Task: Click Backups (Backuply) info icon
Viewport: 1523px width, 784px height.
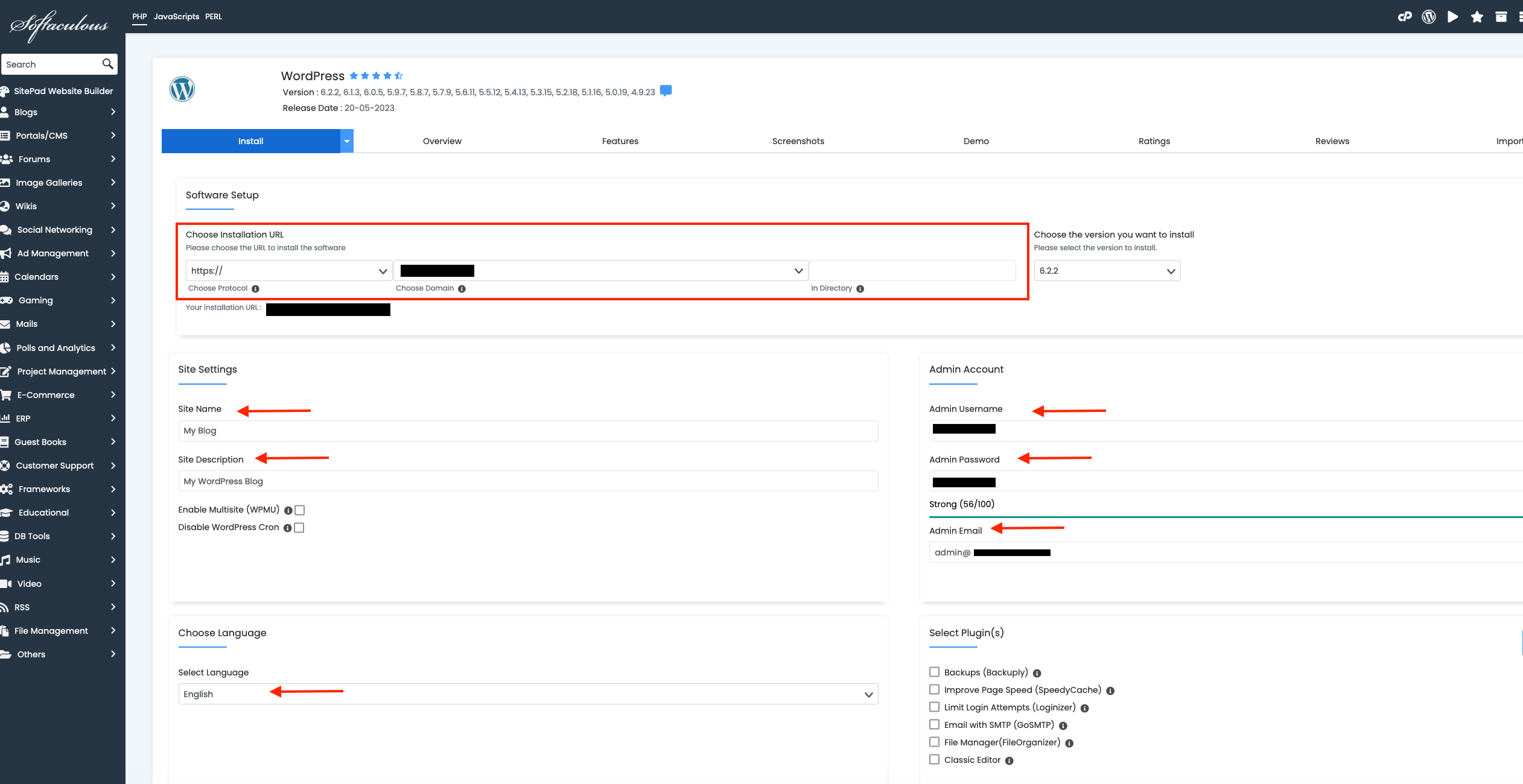Action: coord(1037,674)
